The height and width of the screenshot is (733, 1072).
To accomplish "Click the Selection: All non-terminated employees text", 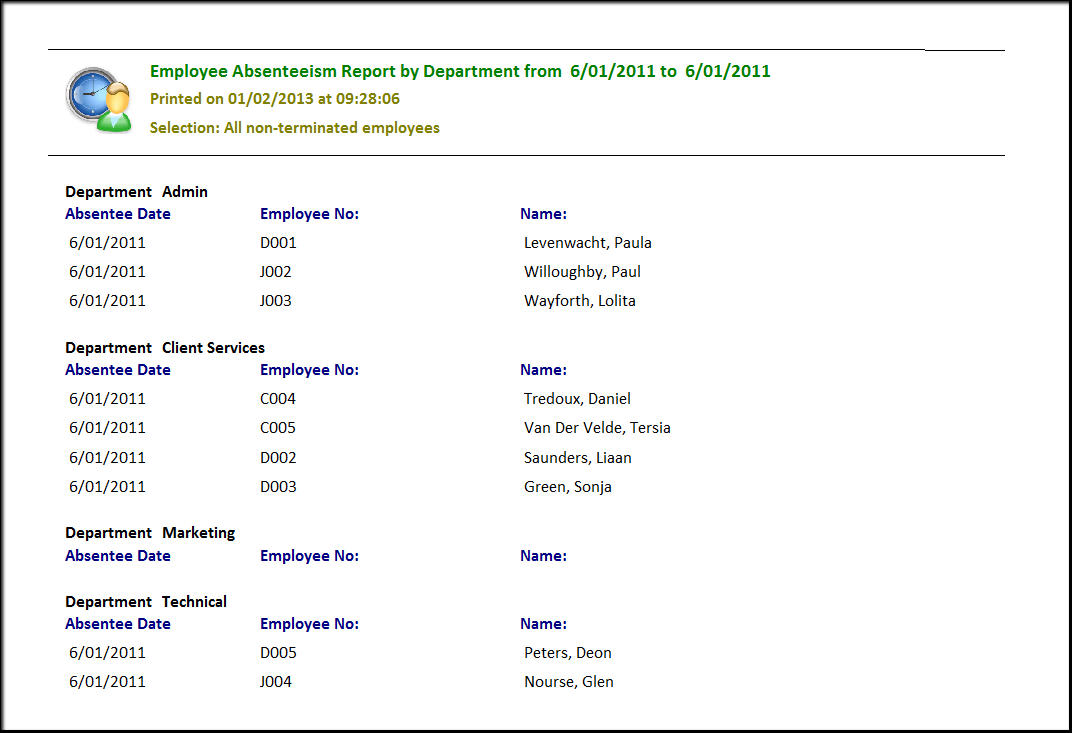I will 294,128.
